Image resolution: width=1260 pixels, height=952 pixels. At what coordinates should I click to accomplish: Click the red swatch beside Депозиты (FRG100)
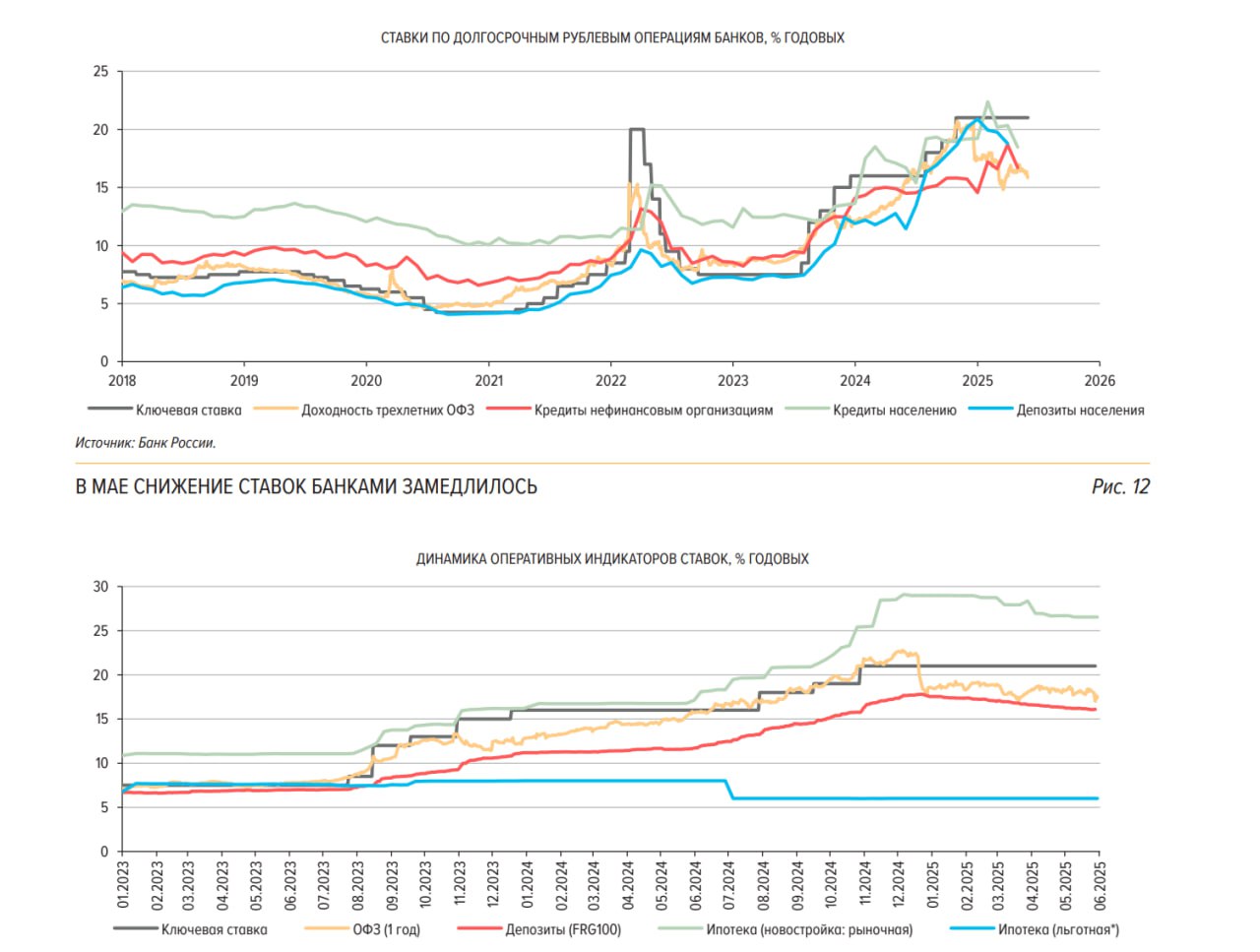(479, 928)
